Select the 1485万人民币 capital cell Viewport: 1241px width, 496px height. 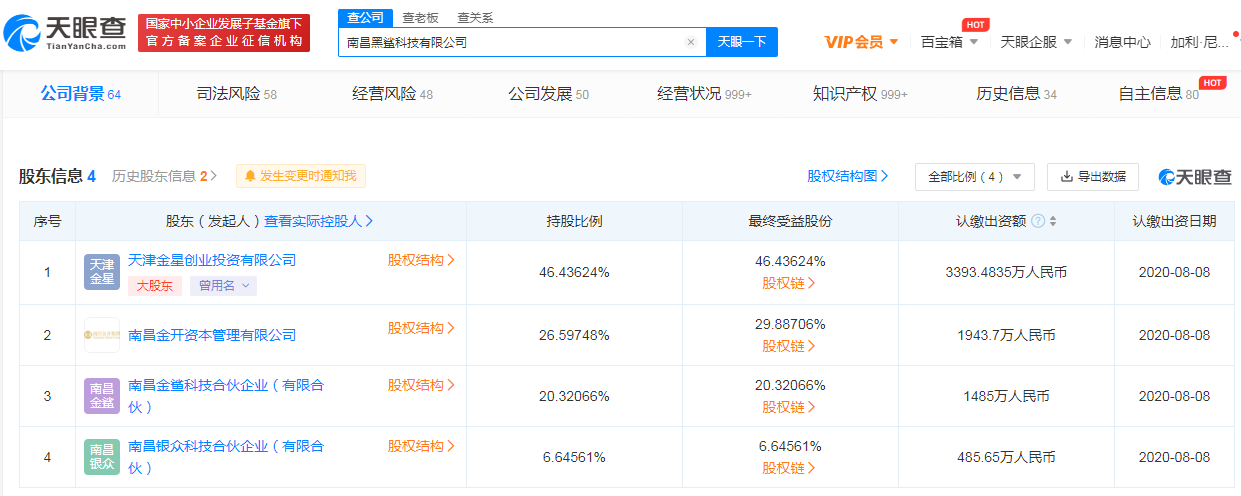tap(1006, 396)
